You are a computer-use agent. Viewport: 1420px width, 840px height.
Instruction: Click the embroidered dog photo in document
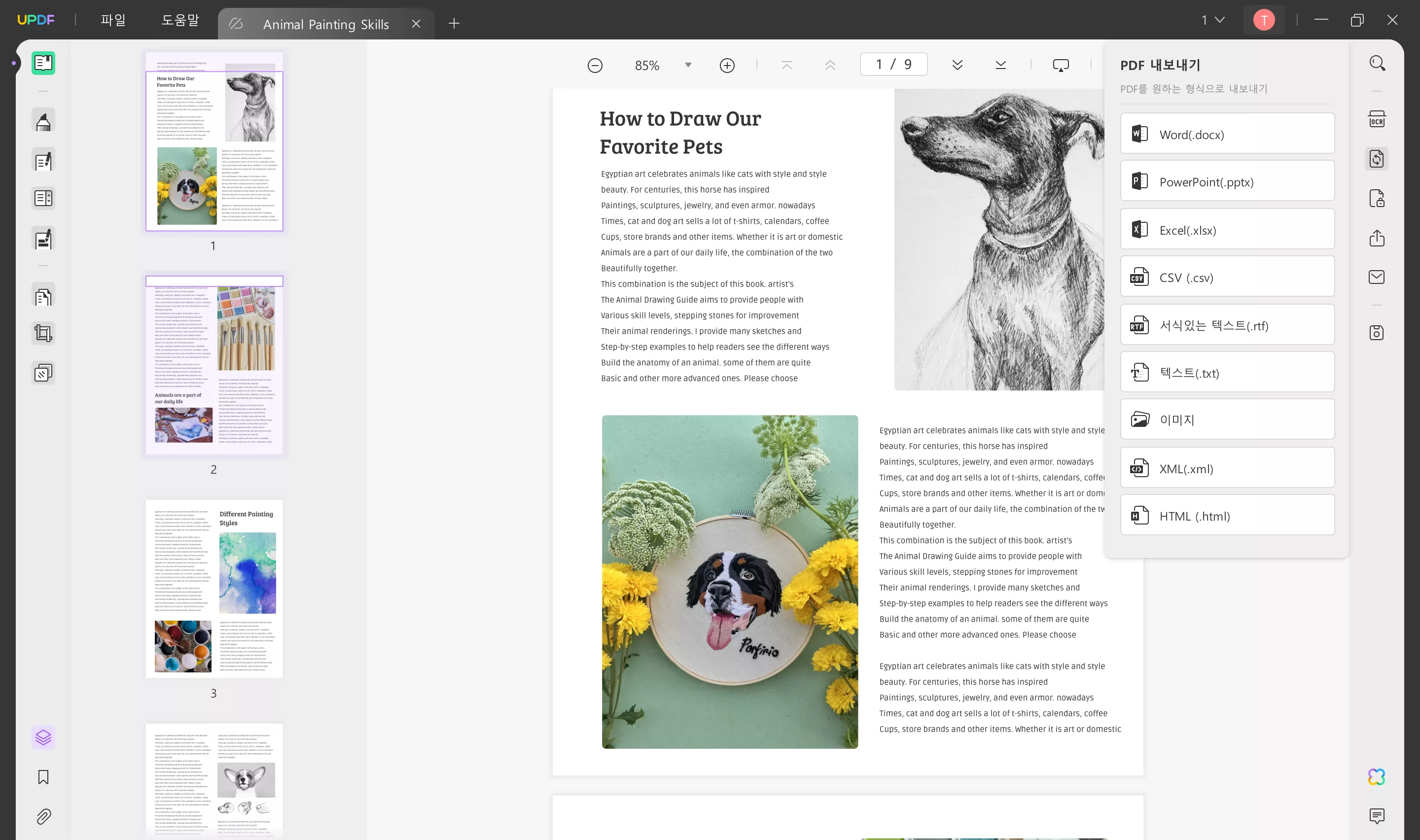click(x=730, y=582)
